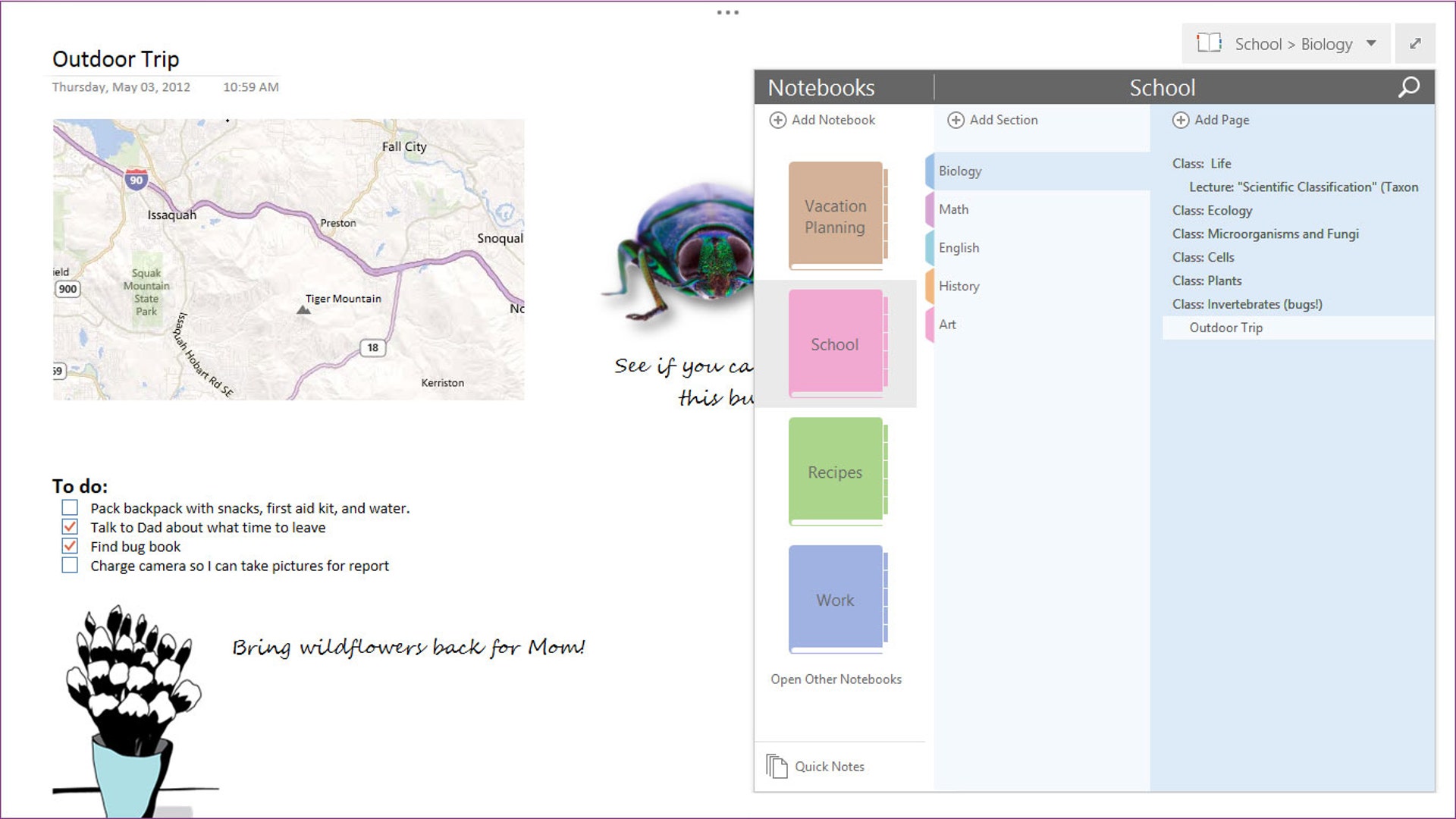1456x819 pixels.
Task: Click the Add Page plus icon
Action: click(x=1180, y=120)
